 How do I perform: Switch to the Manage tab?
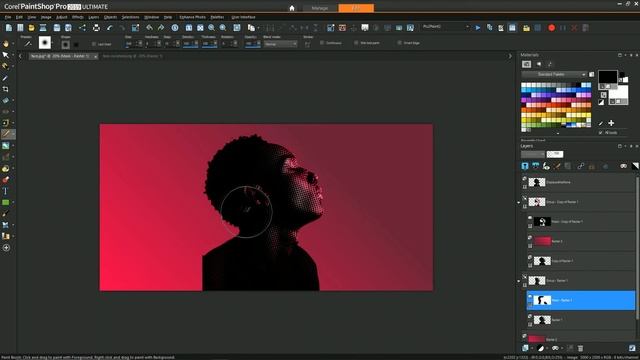(x=320, y=8)
